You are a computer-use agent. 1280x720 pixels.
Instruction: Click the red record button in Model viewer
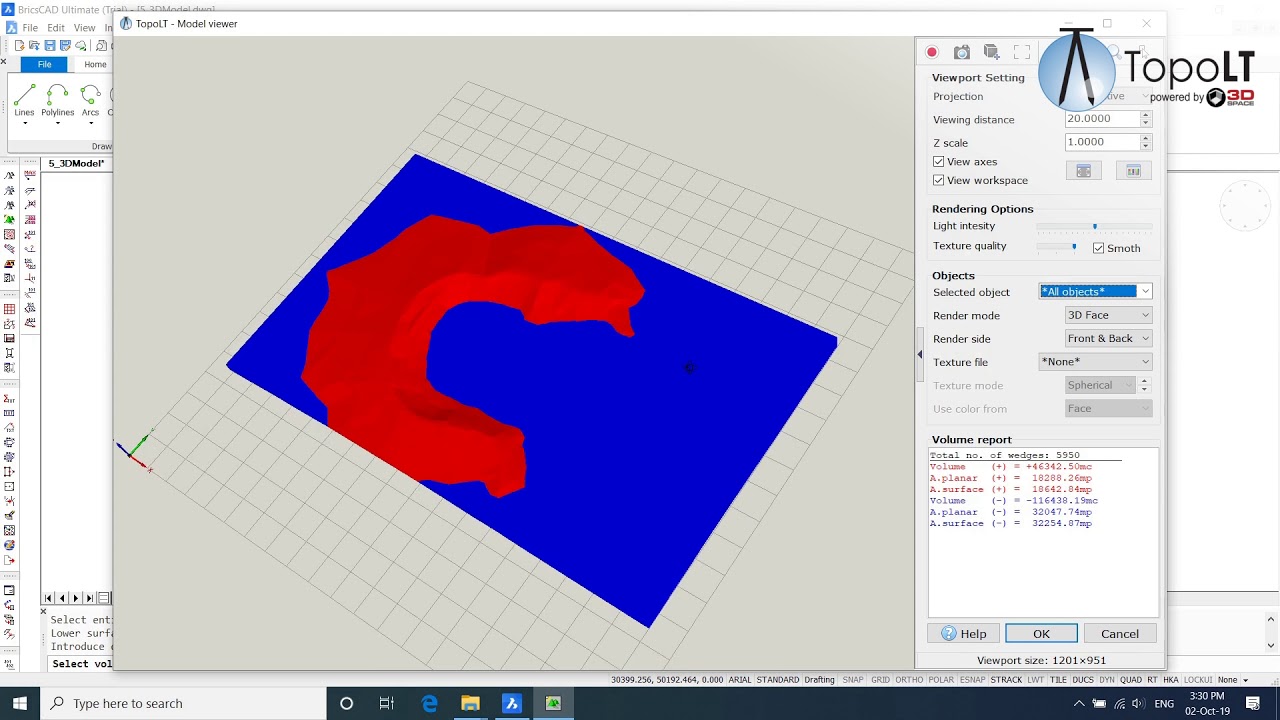point(932,52)
